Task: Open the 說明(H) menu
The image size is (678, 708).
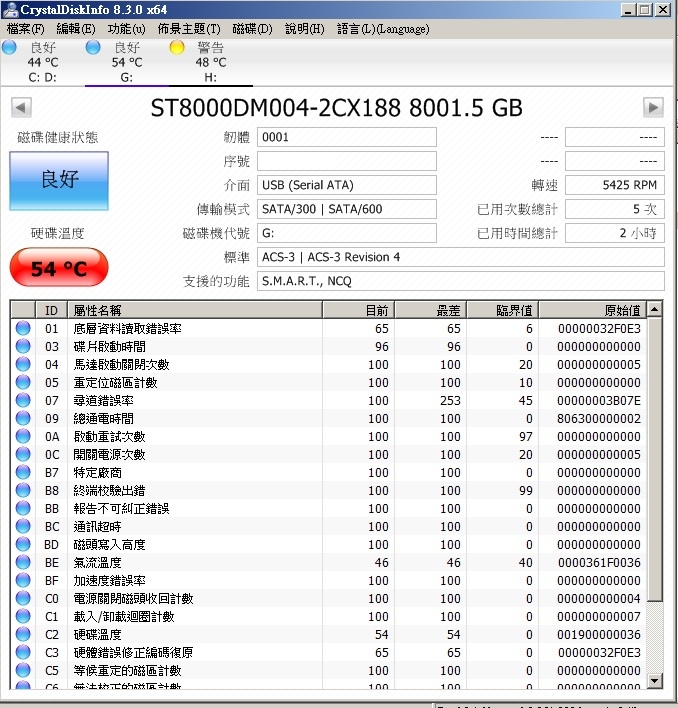Action: coord(305,29)
